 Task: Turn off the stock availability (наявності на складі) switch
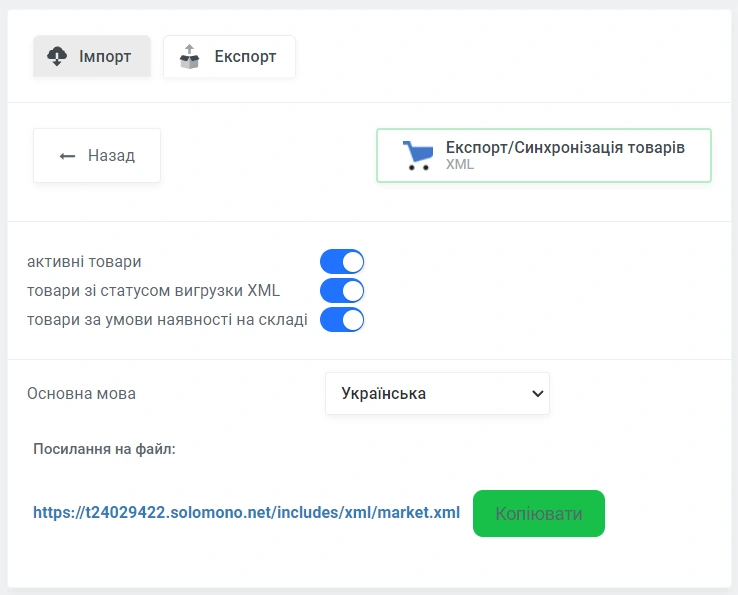click(x=342, y=320)
